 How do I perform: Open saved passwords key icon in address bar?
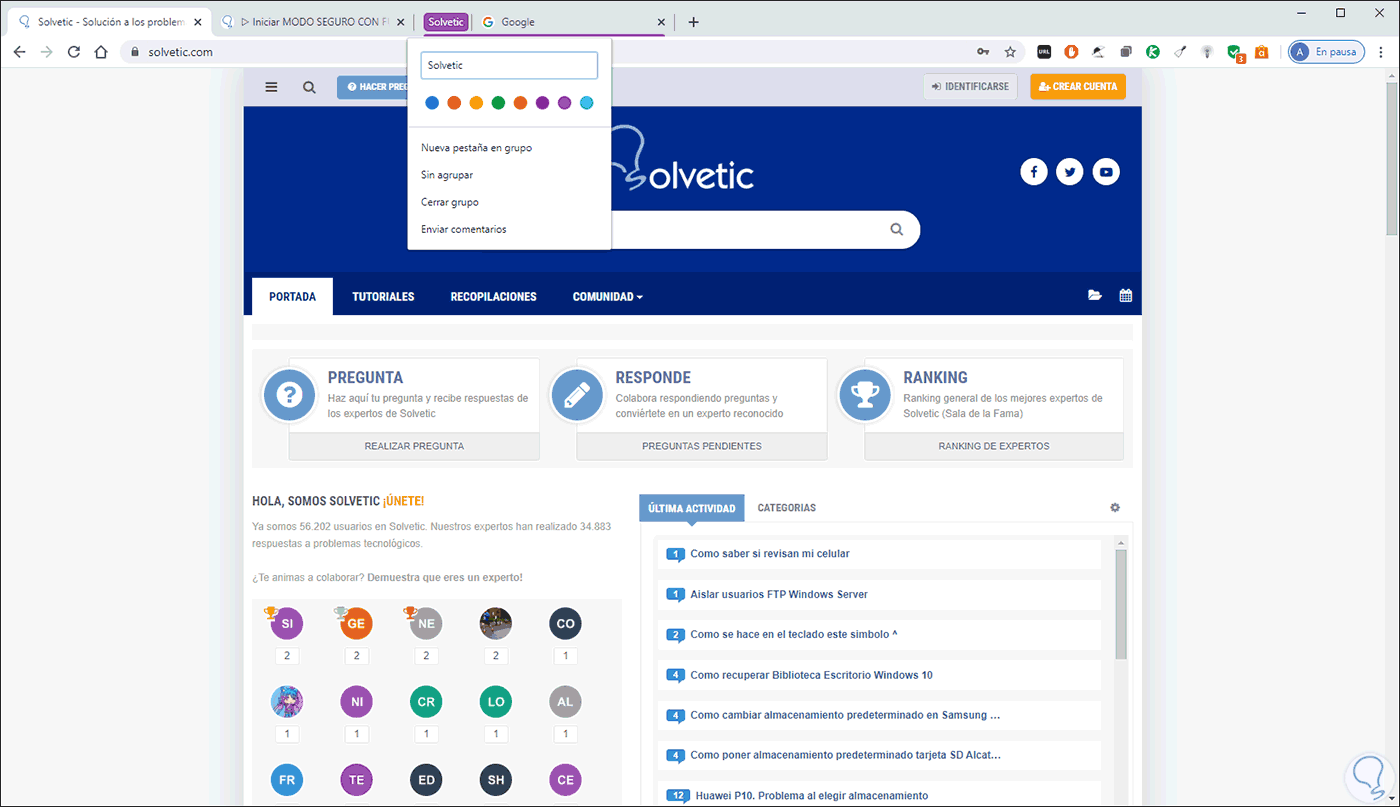pos(983,52)
